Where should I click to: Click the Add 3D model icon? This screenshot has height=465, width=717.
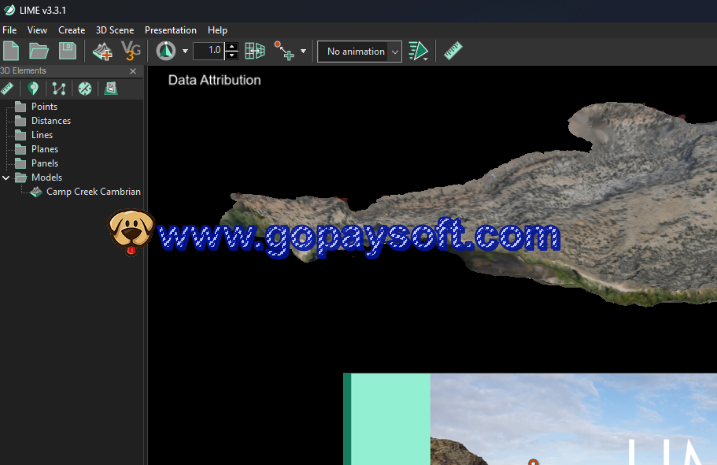point(102,50)
